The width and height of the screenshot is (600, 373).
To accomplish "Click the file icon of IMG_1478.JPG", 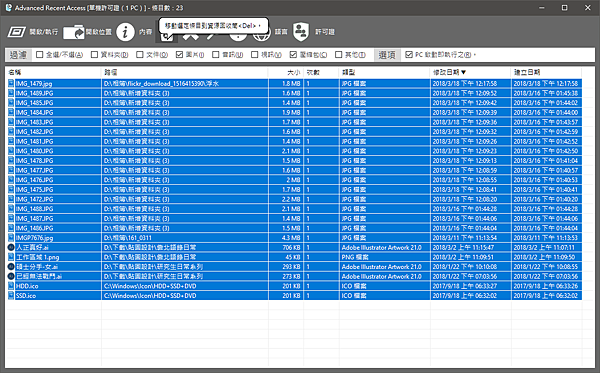I will point(11,161).
